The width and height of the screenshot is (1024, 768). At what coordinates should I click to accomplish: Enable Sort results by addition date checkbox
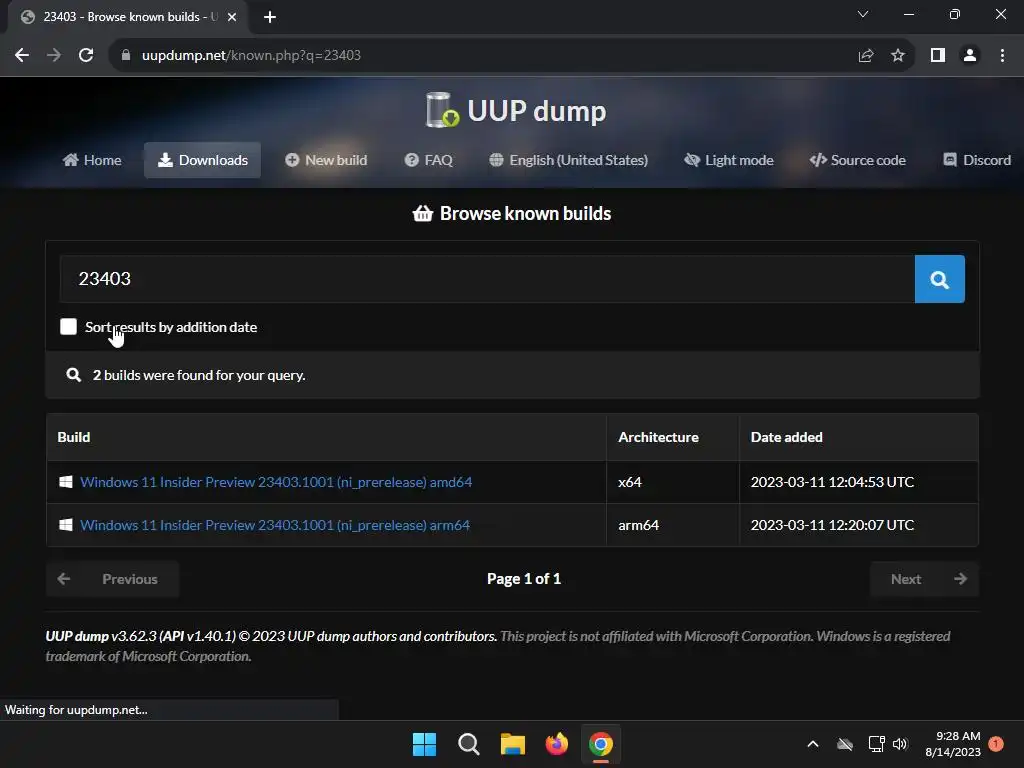tap(69, 327)
